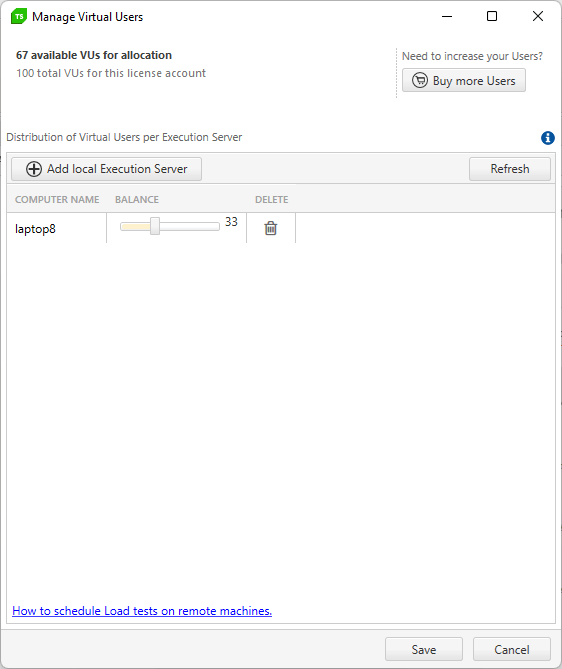Click the COMPUTER NAME column header

click(57, 200)
